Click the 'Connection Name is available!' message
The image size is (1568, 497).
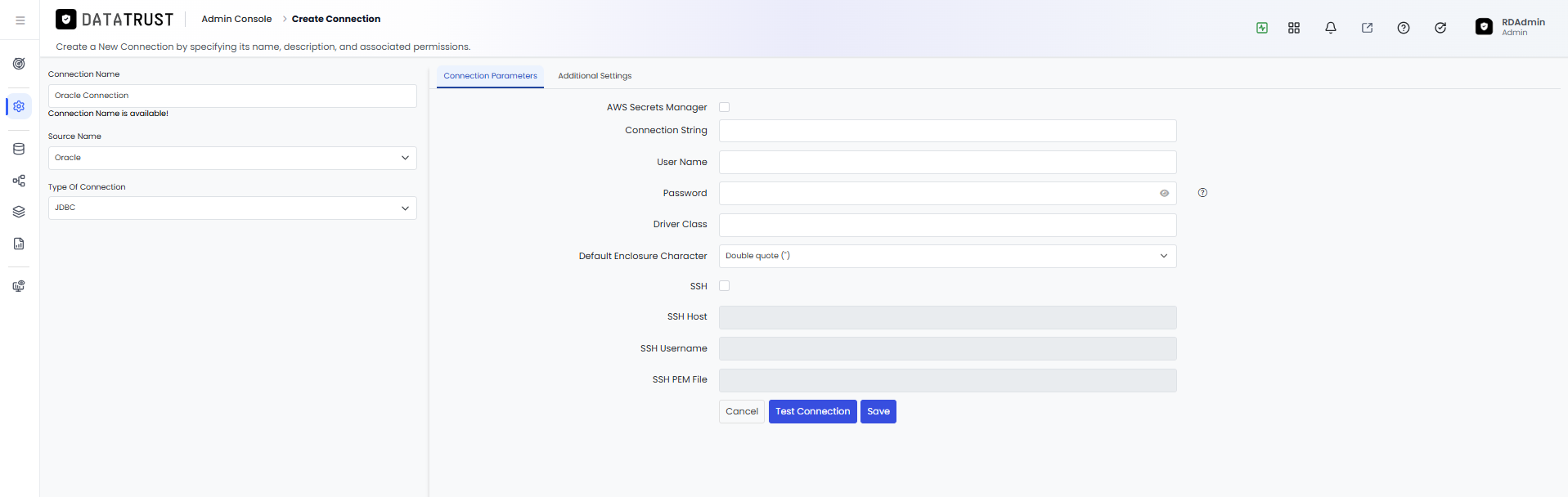click(108, 114)
